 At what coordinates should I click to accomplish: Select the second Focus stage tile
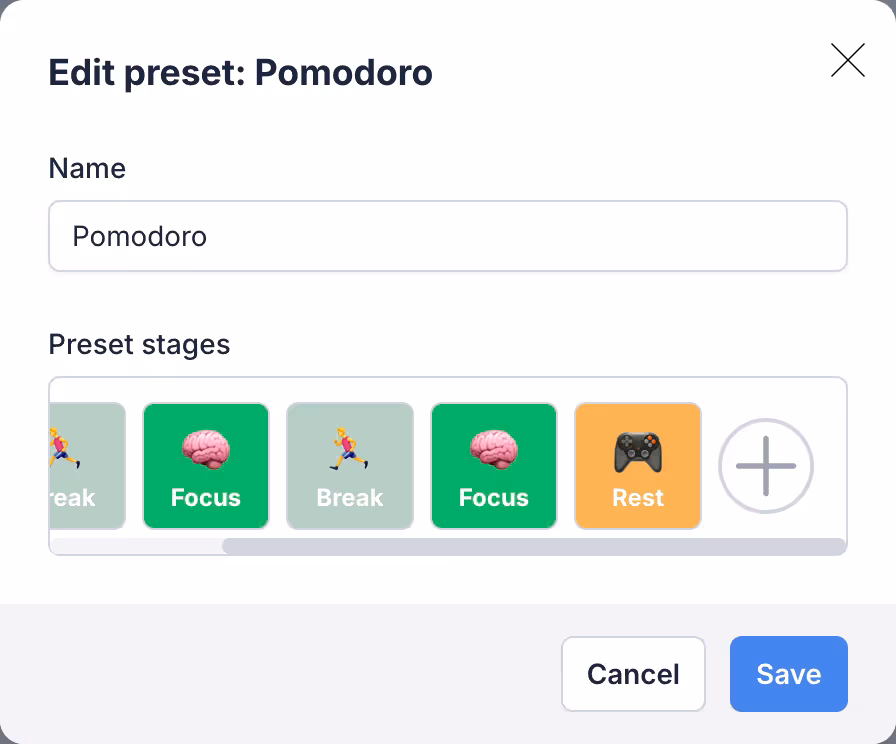click(494, 466)
